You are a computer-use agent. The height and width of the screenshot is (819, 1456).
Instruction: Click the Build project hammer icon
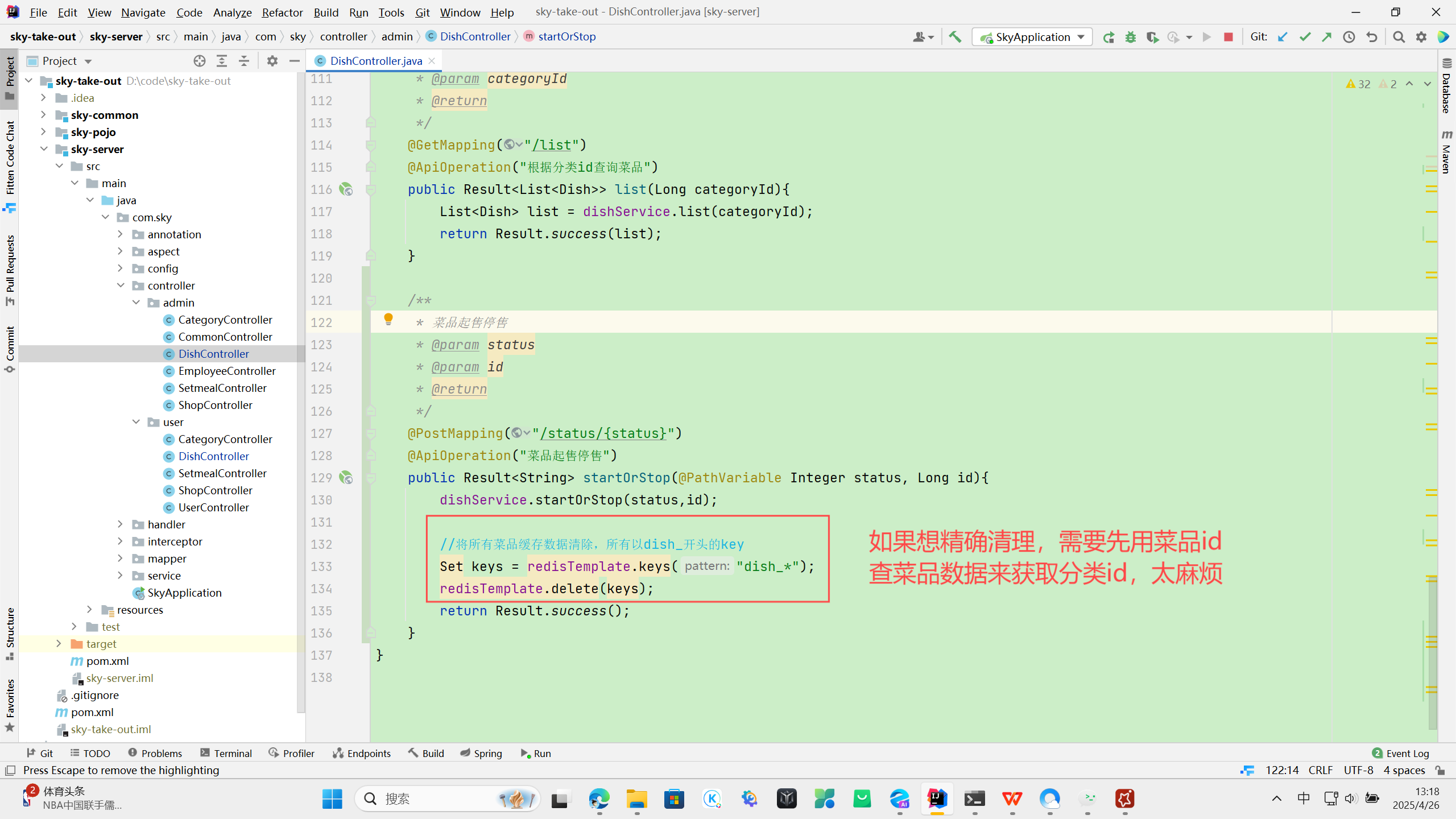(x=955, y=37)
